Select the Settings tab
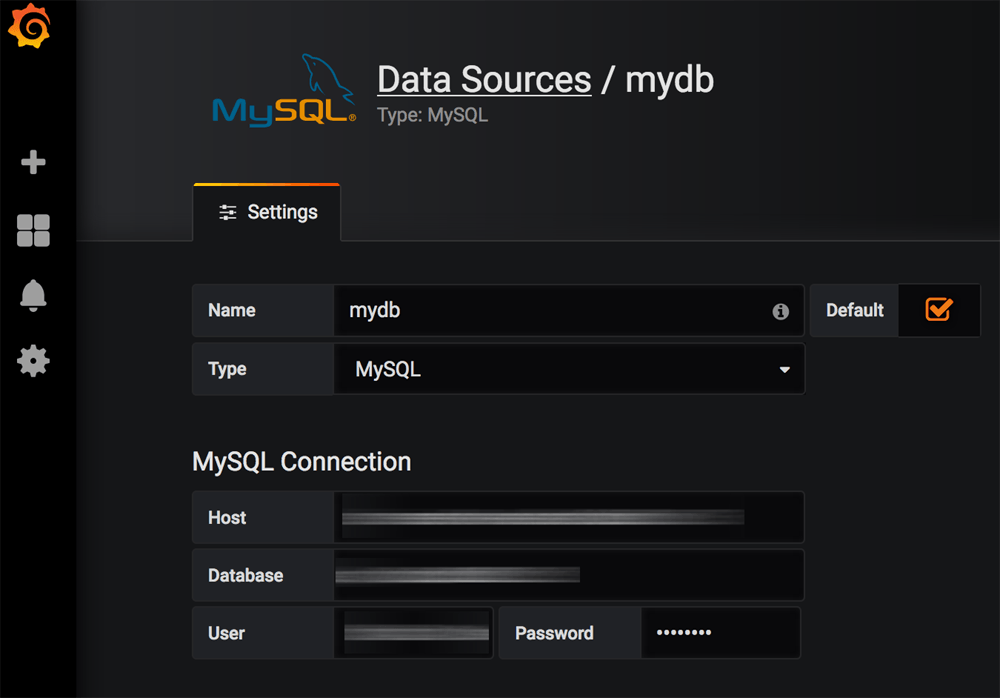 tap(267, 212)
